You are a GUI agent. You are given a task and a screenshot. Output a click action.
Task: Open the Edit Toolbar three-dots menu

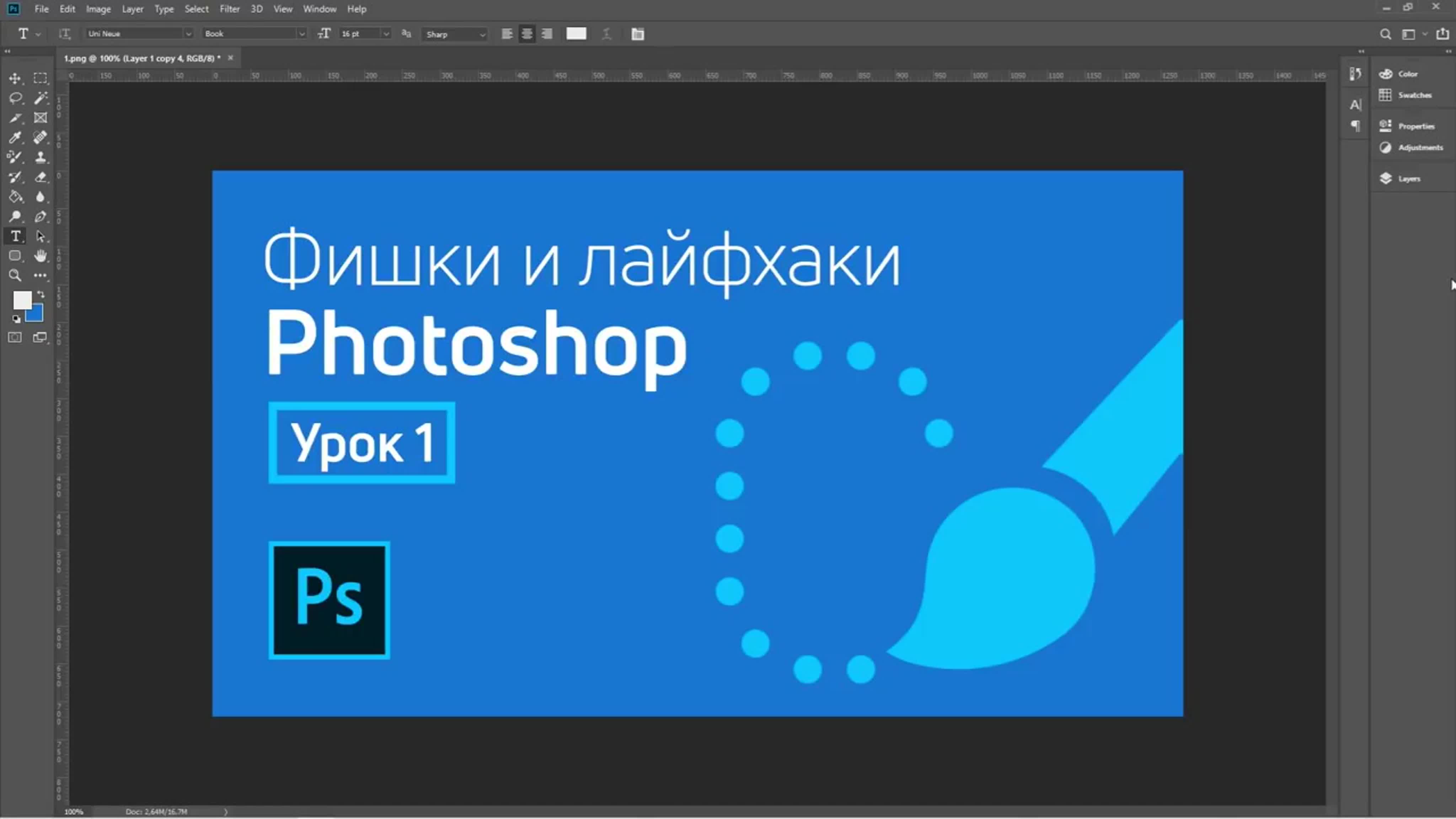click(x=40, y=276)
